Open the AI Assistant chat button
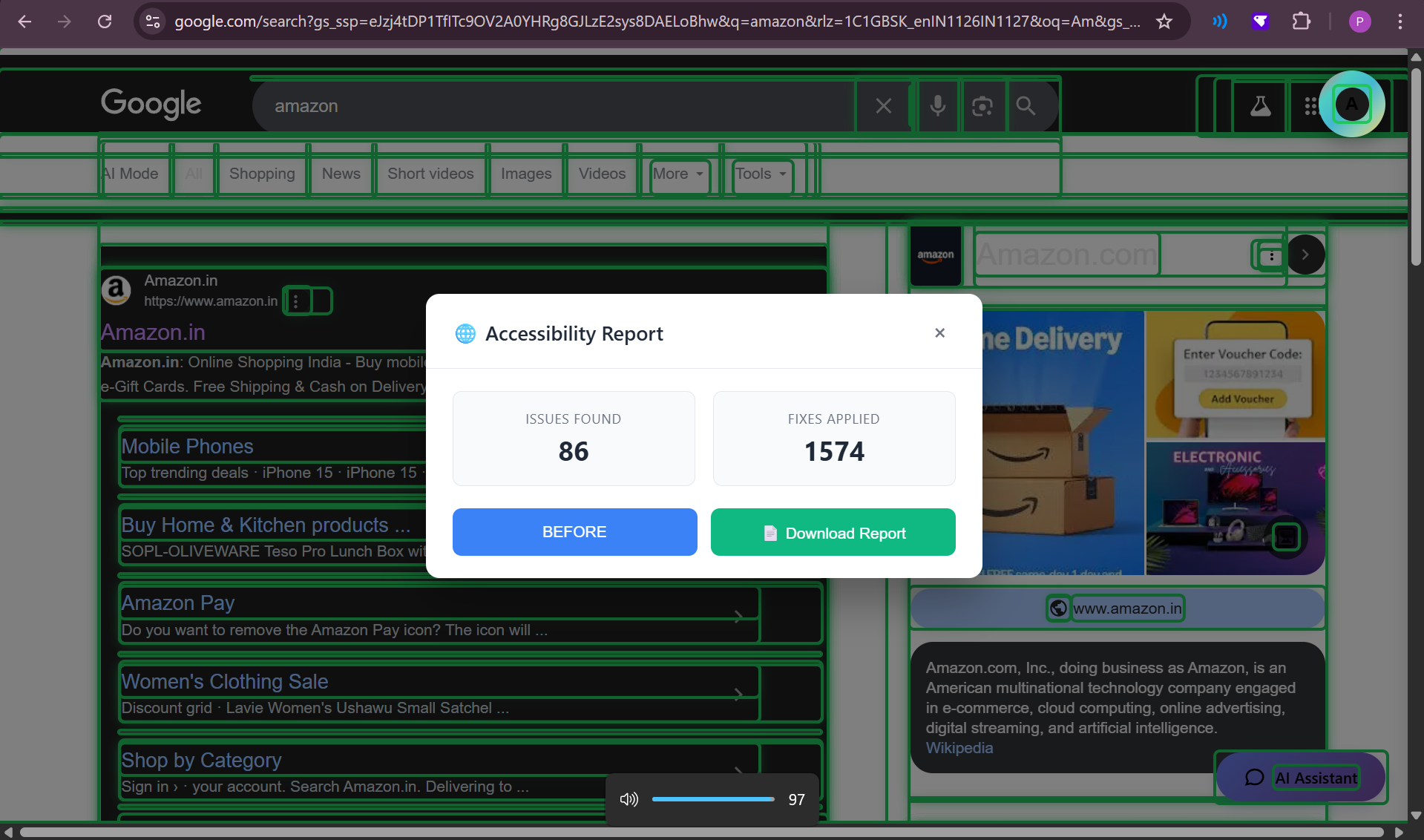The image size is (1424, 840). (1300, 777)
